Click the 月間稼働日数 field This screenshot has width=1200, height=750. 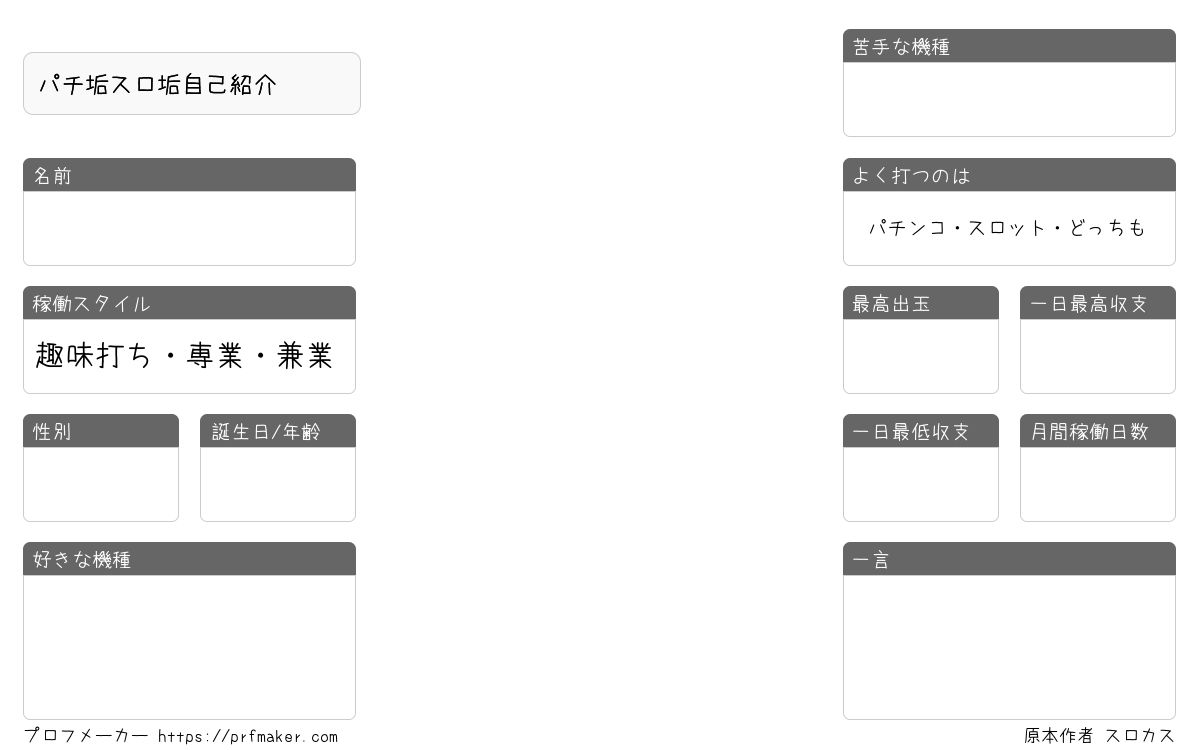(x=1098, y=484)
